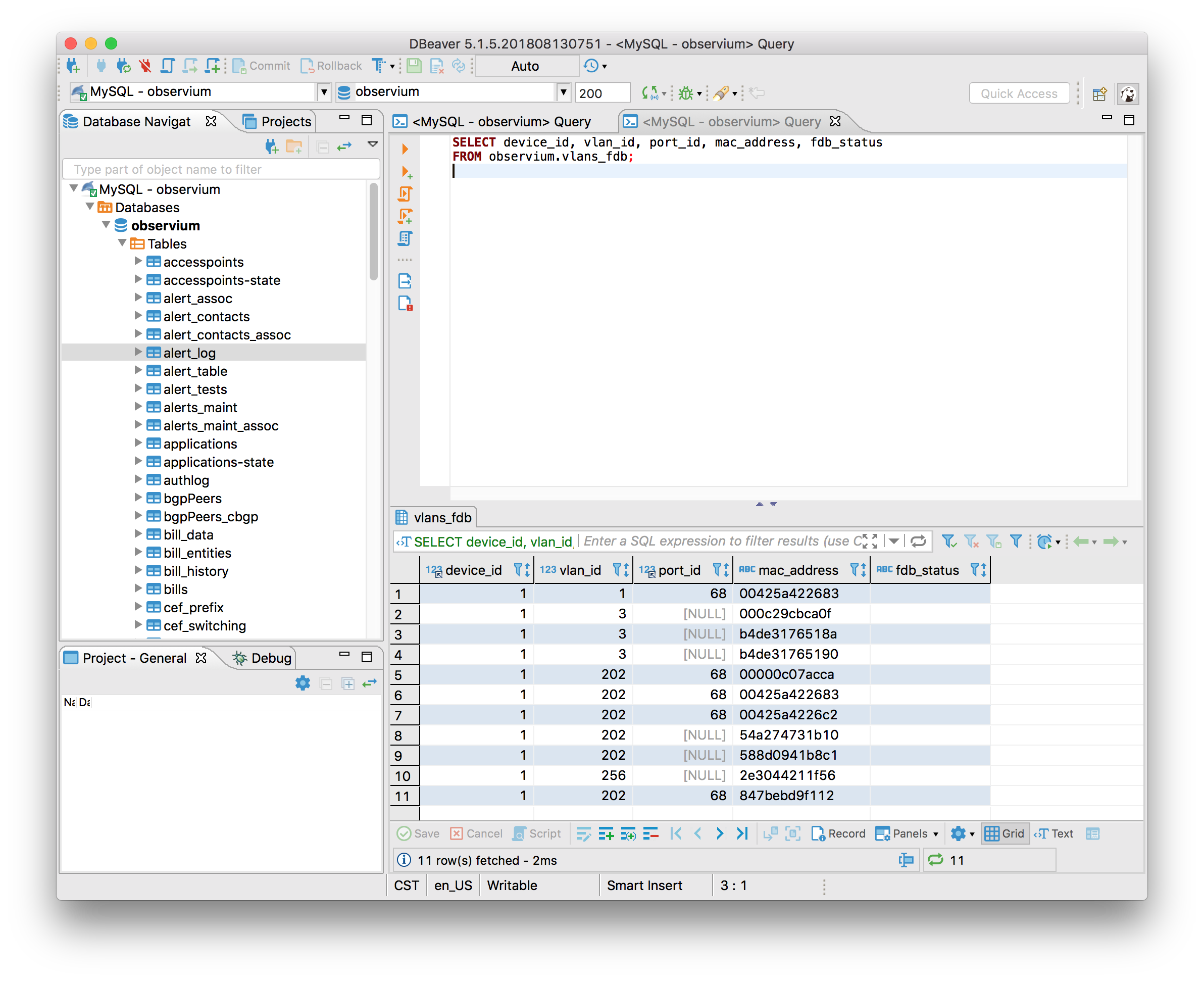Click the device_id column filter icon
This screenshot has width=1204, height=981.
point(518,570)
